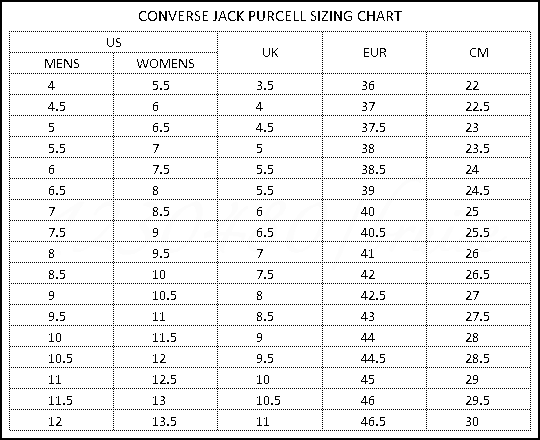Click the EUR 46.5 cell
The height and width of the screenshot is (440, 540).
pos(375,421)
